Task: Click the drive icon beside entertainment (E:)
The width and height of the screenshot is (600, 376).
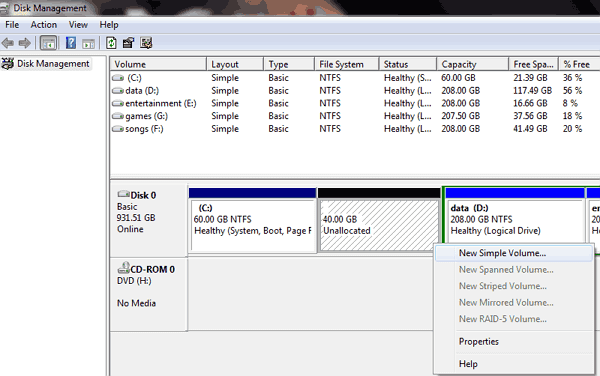Action: (118, 104)
